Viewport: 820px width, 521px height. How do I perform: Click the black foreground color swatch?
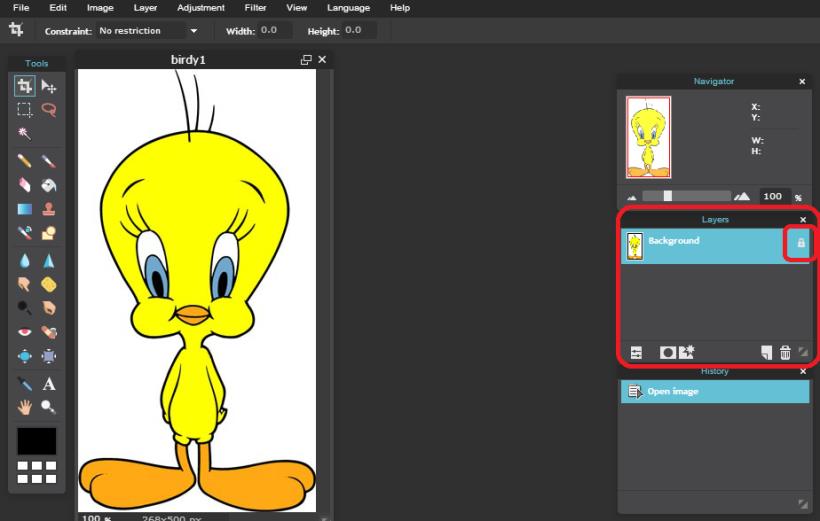pyautogui.click(x=37, y=441)
